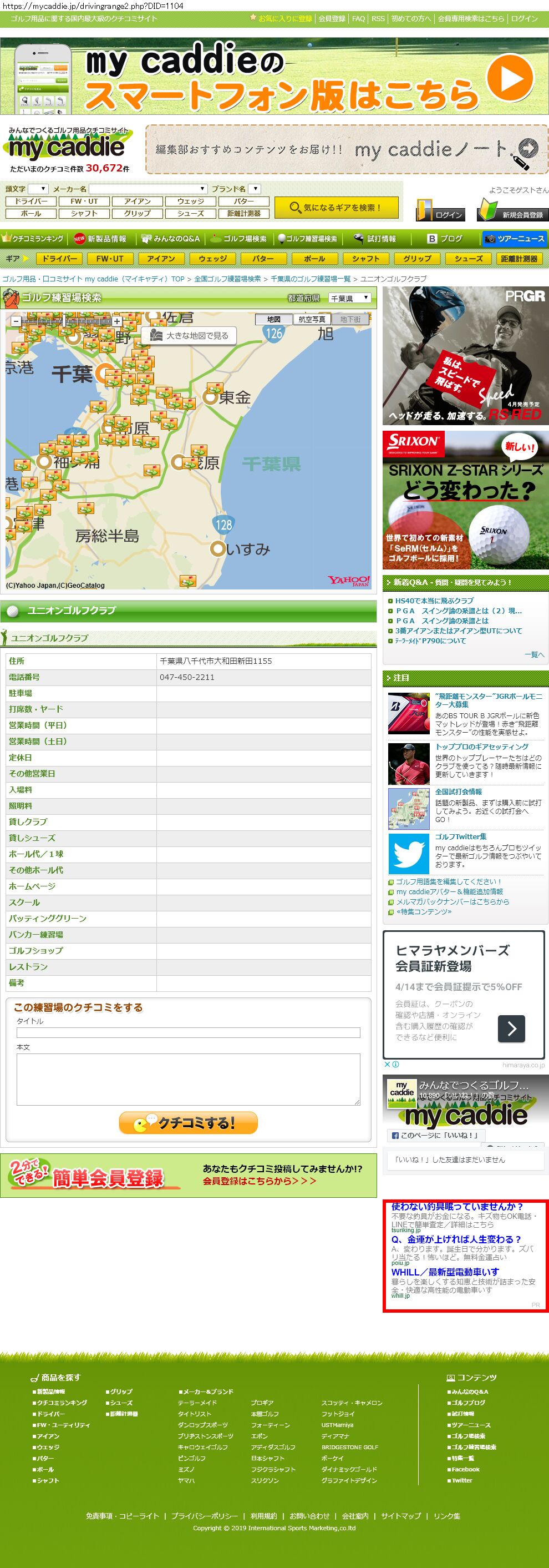The image size is (549, 1568).
Task: Click the Twitter bird thumbnail
Action: [409, 854]
